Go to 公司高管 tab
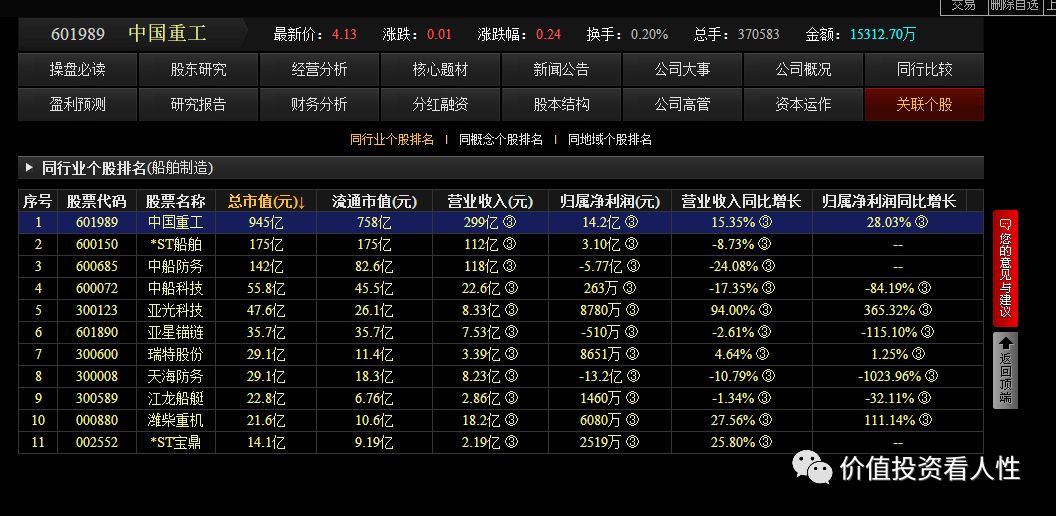The height and width of the screenshot is (516, 1056). [682, 104]
